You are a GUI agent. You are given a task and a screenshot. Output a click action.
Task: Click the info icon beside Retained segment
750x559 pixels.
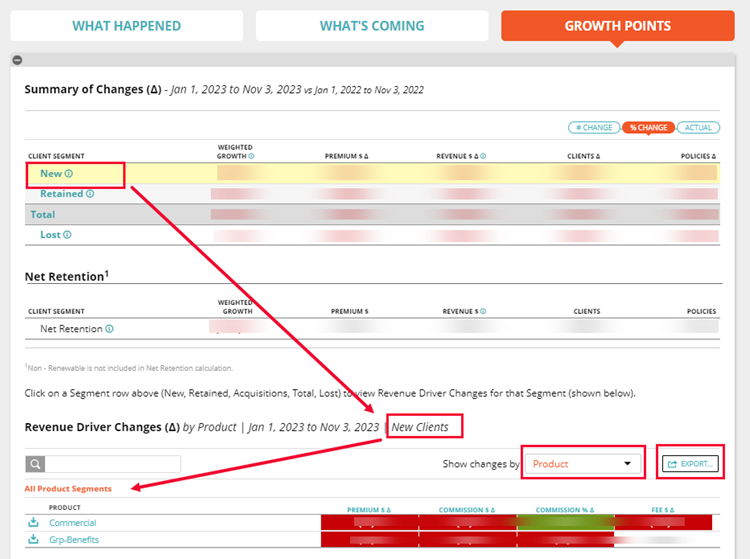click(90, 194)
